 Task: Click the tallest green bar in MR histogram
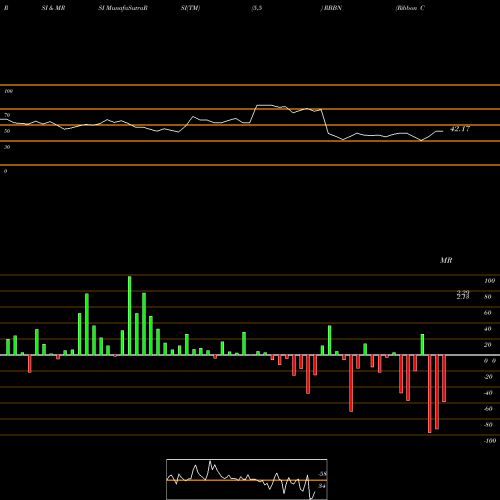tap(130, 315)
